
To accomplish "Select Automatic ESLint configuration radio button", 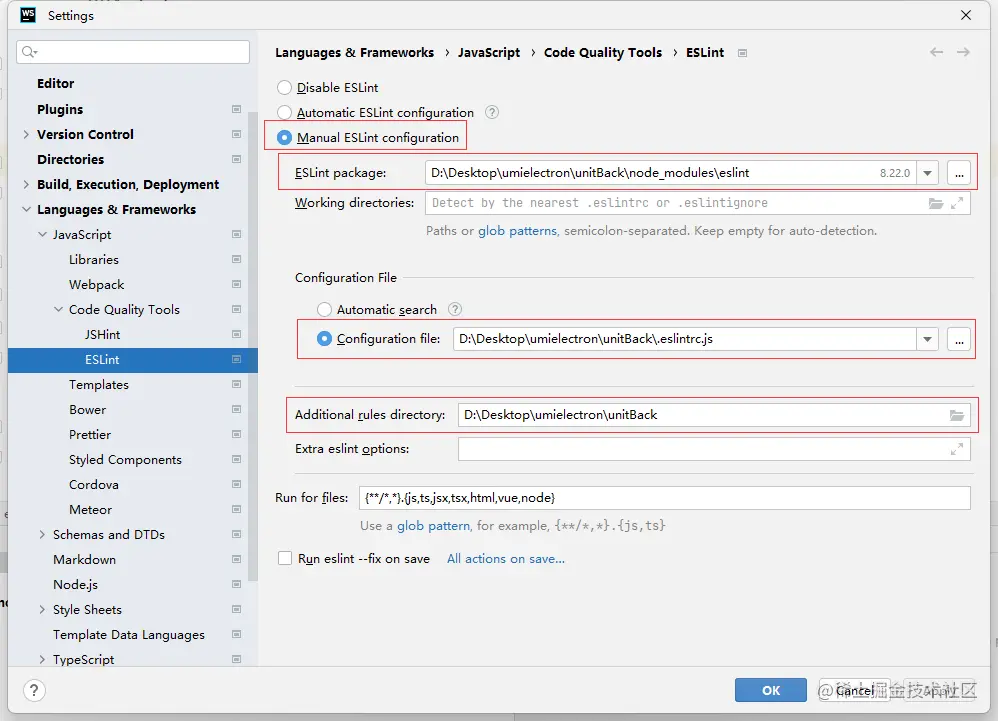I will tap(285, 113).
